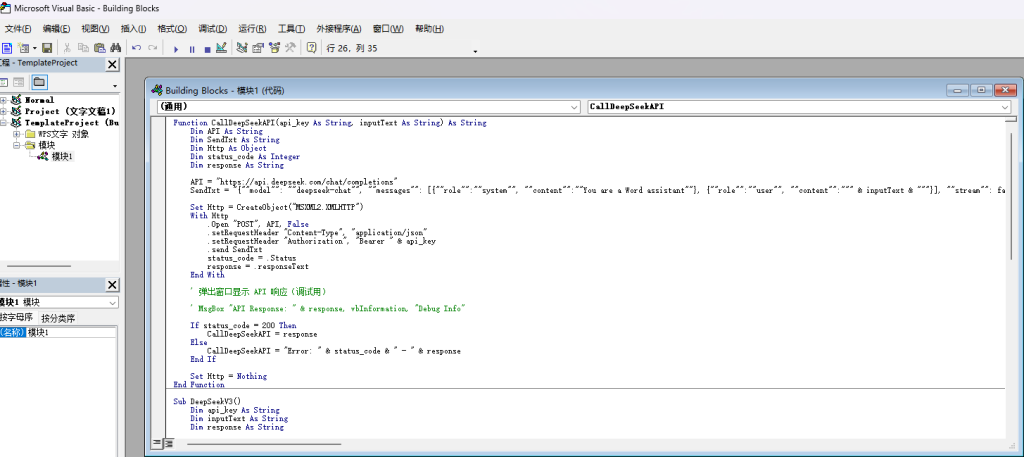
Task: Open the Insert object dropdown arrow
Action: [x=35, y=48]
